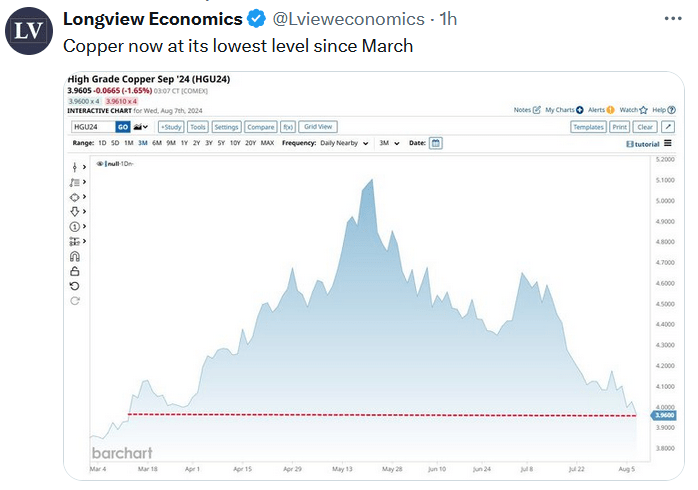Select the down arrow marker tool

pos(74,212)
